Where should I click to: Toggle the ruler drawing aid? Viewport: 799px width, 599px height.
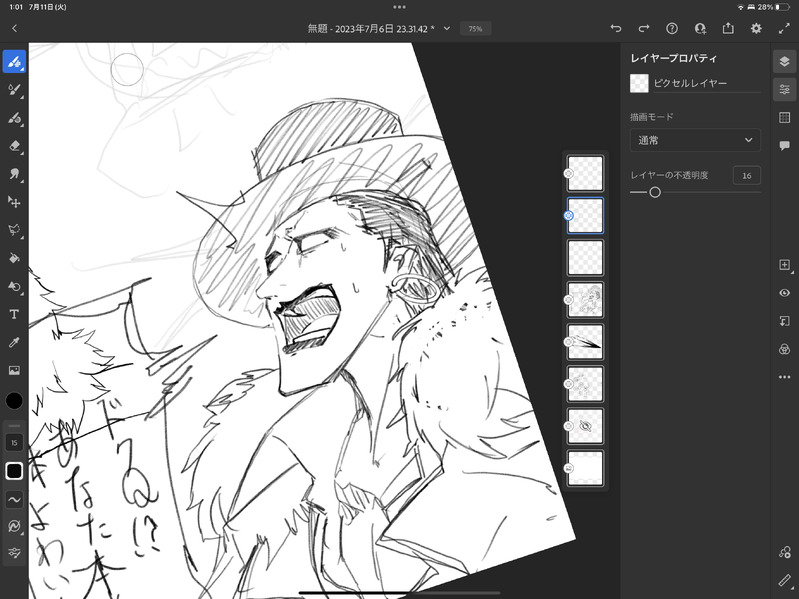(x=785, y=580)
